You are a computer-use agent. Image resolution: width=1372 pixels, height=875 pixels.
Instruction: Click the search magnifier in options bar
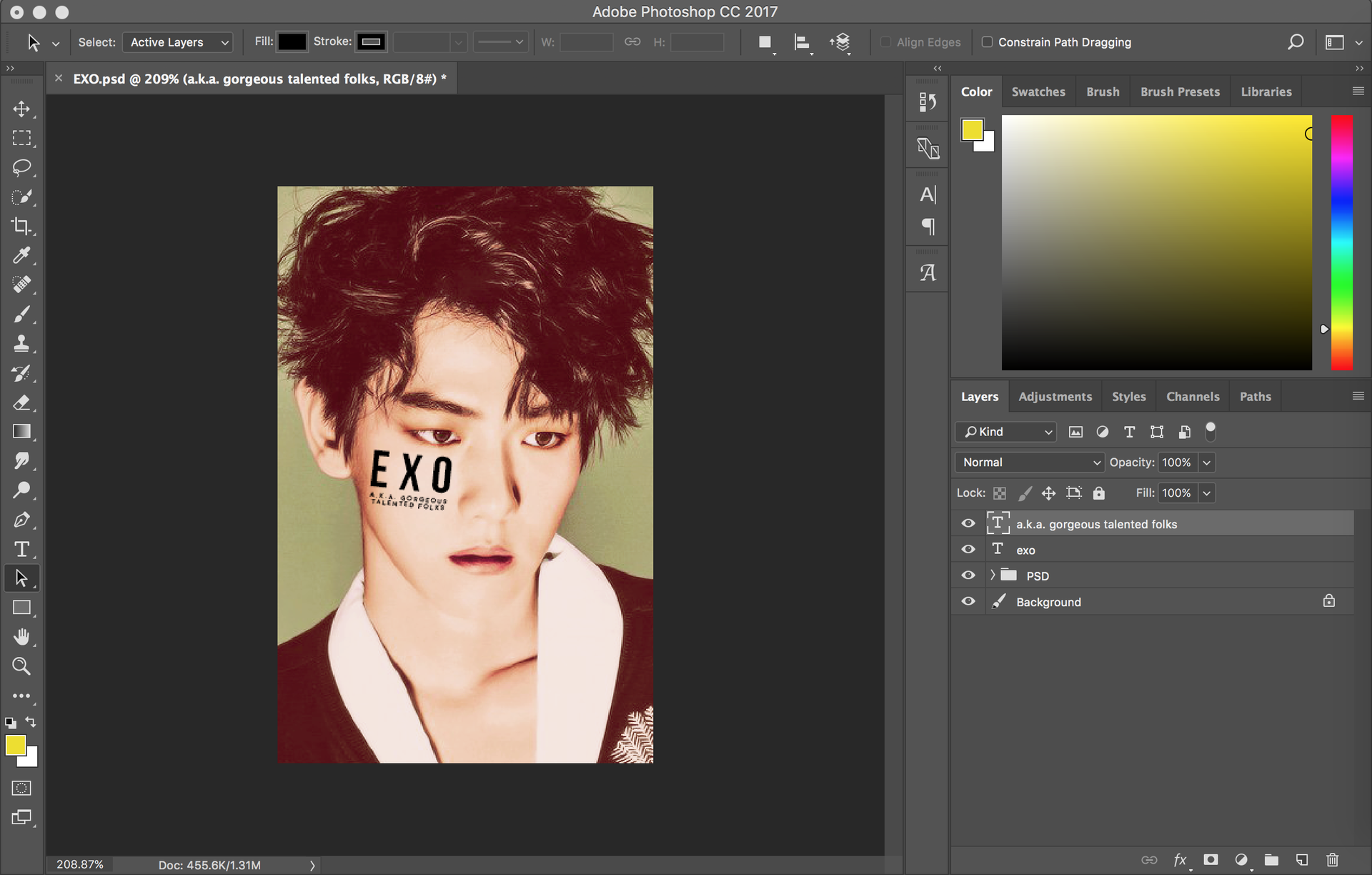point(1295,42)
